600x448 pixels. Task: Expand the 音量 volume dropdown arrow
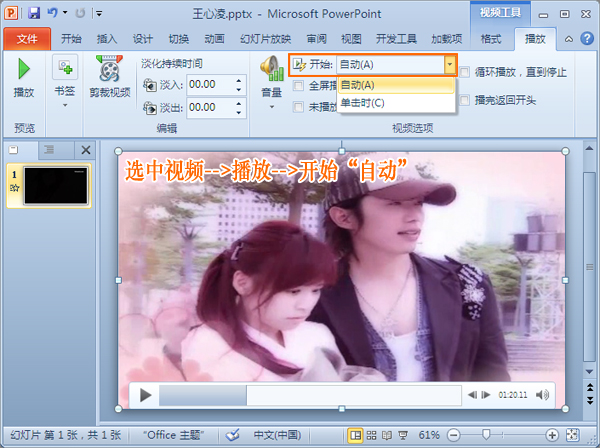click(272, 107)
